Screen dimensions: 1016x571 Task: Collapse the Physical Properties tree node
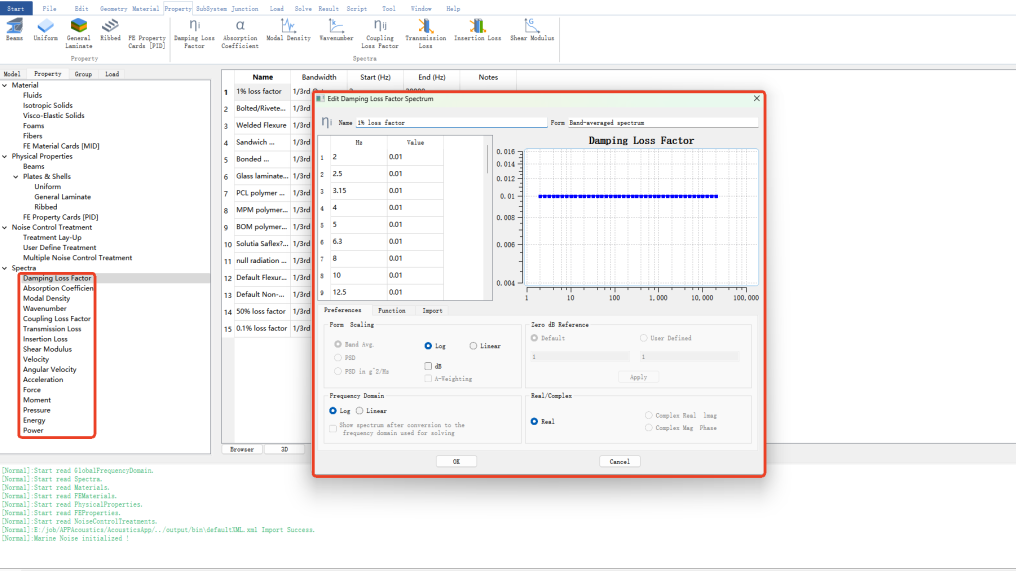5,156
